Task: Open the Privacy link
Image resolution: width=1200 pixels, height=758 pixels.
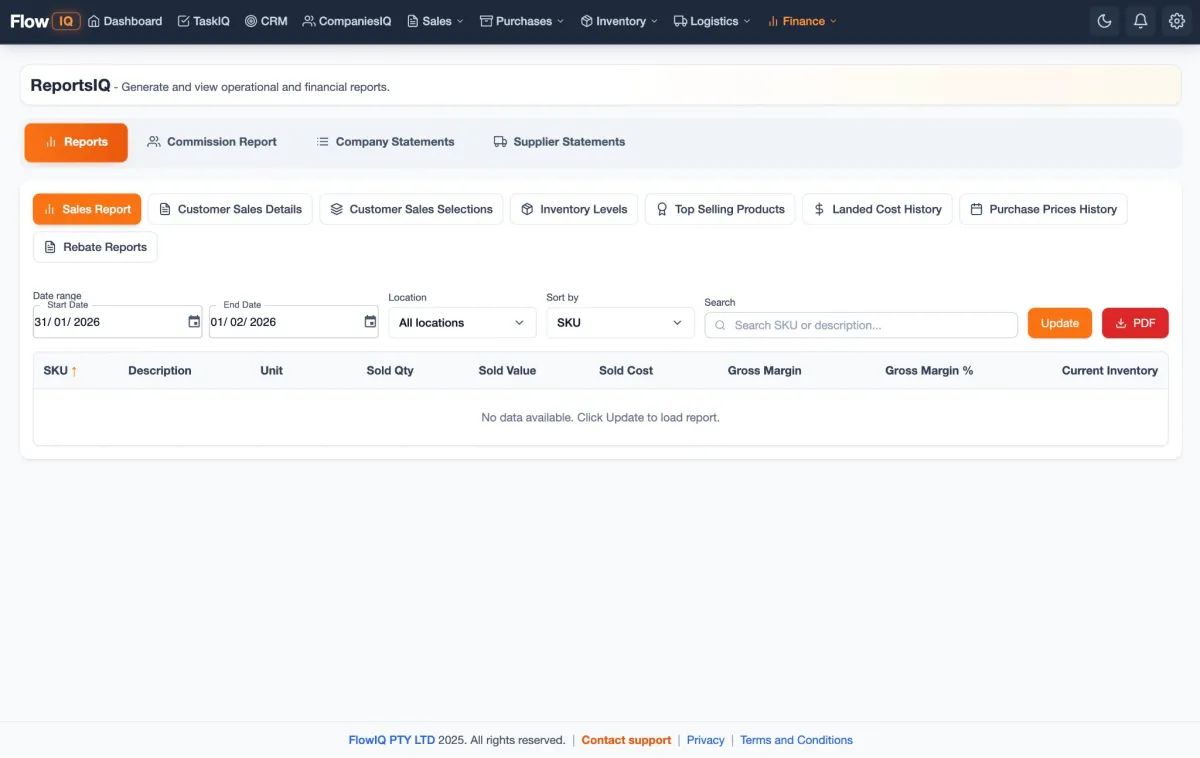Action: [x=706, y=740]
